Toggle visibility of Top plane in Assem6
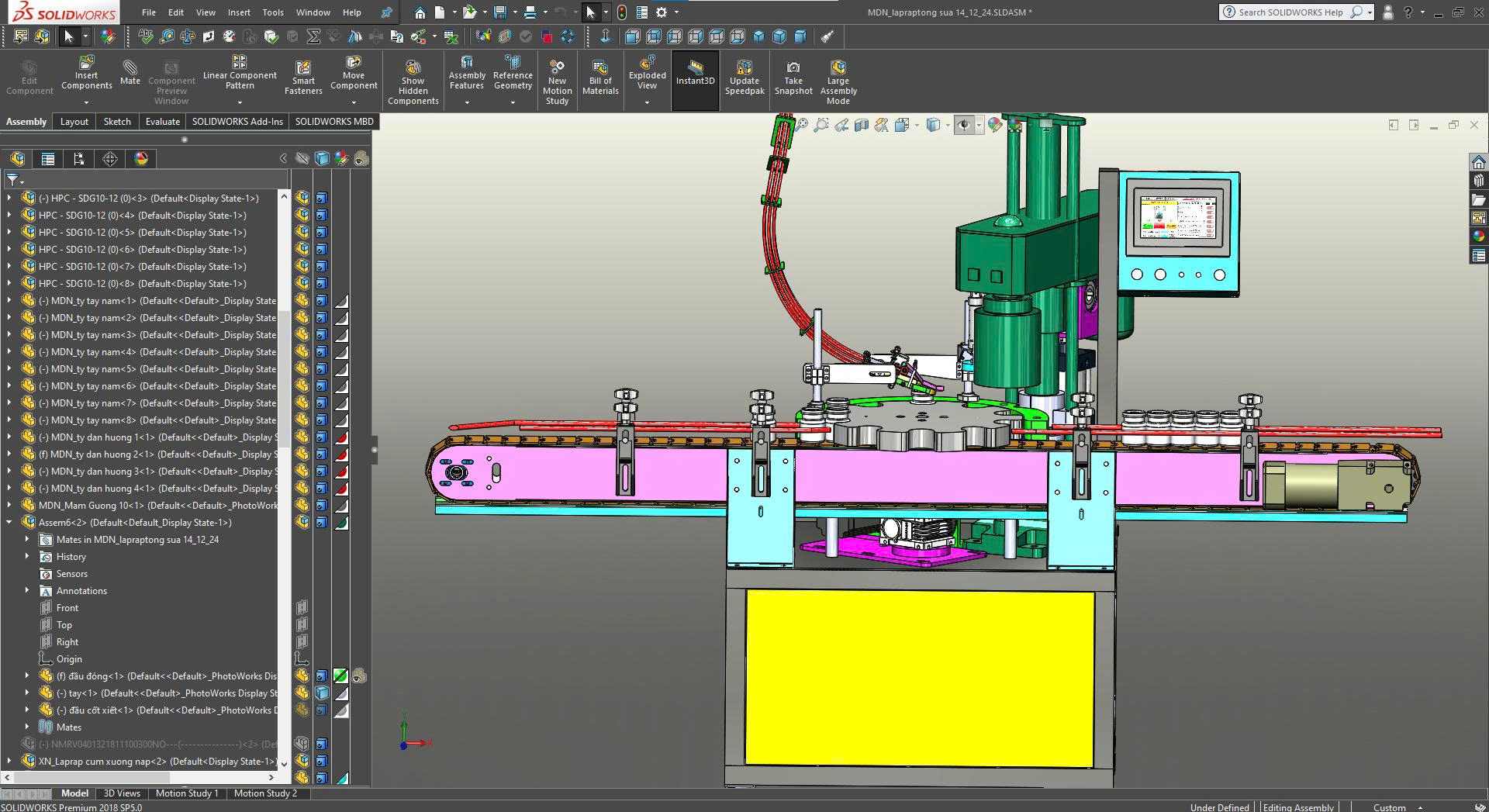Screen dimensions: 1489x812 302,624
